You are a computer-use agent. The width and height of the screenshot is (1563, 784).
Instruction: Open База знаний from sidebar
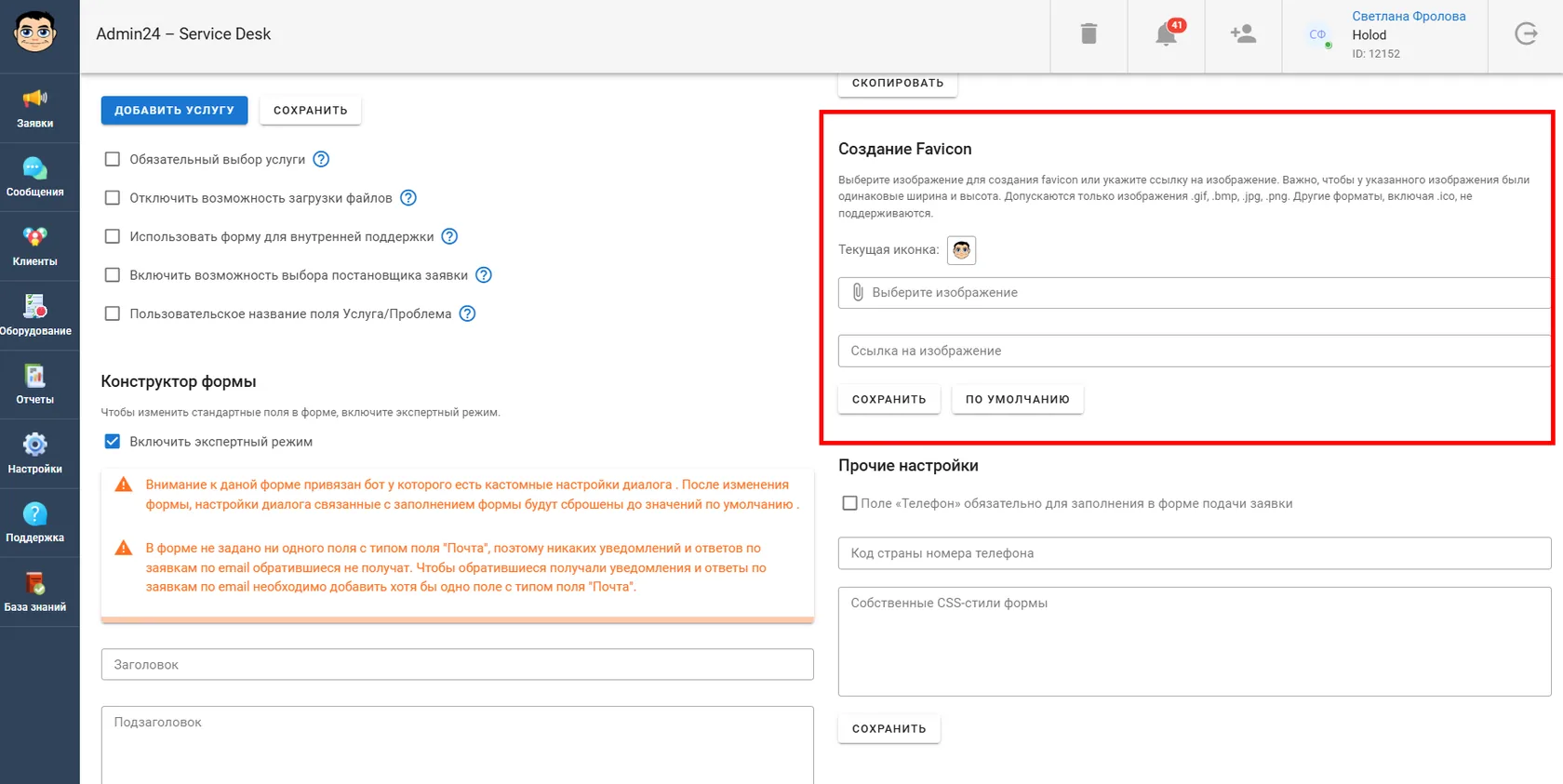click(35, 592)
